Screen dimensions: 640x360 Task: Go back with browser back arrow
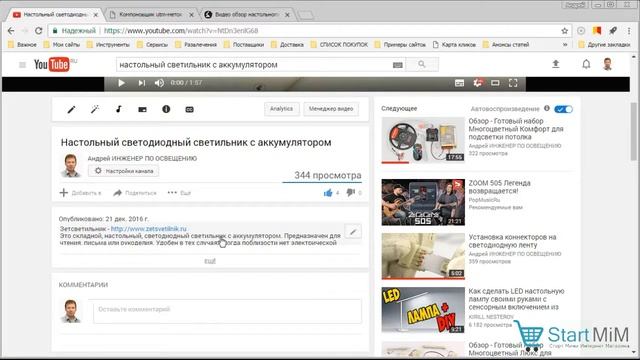click(x=11, y=31)
